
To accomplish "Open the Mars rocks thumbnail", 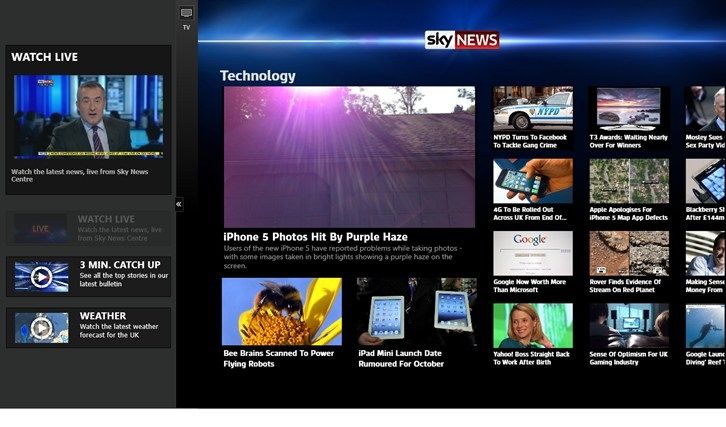I will point(629,253).
